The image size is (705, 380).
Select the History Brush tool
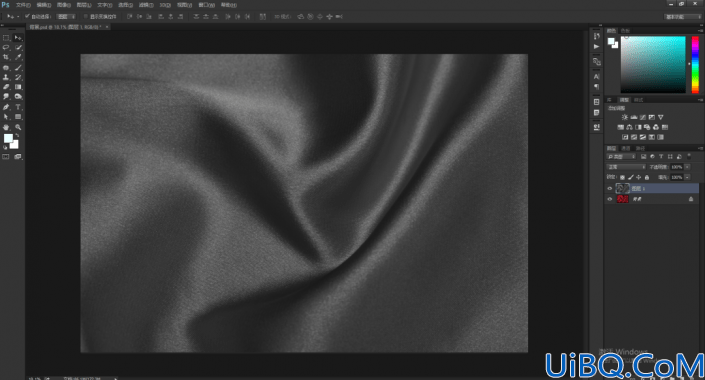click(x=18, y=77)
